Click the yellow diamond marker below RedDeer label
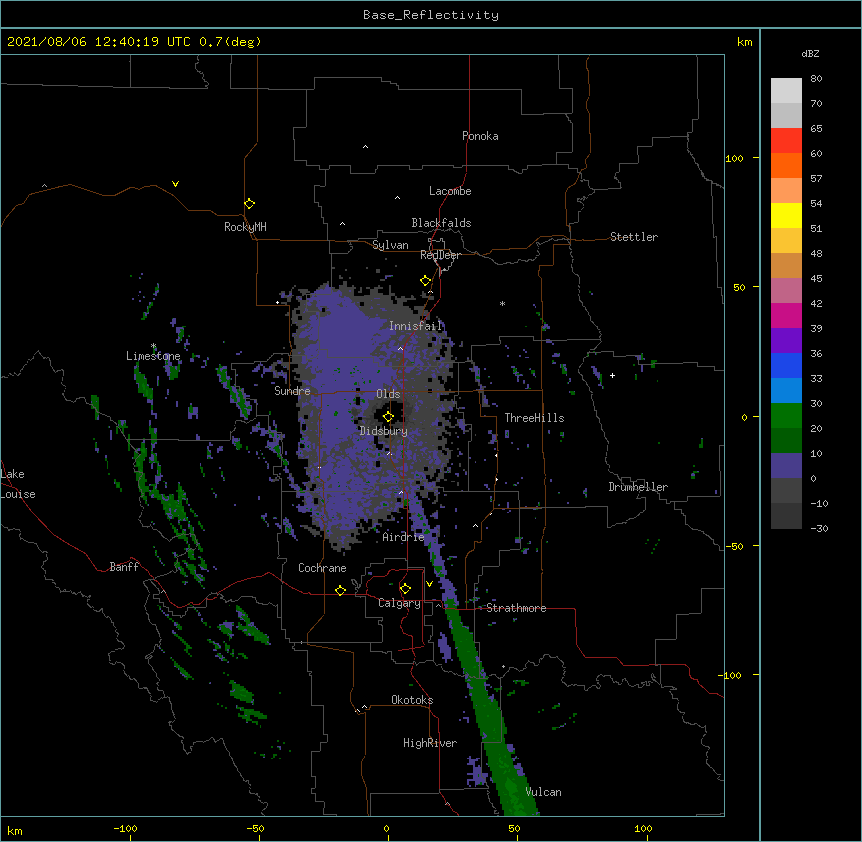 click(426, 281)
